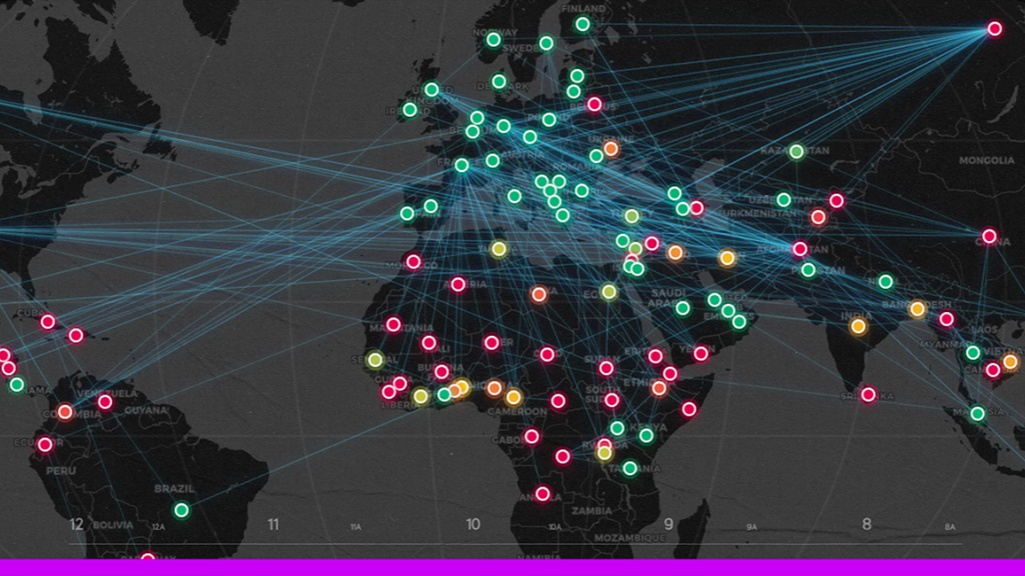Select the green United Kingdom node

pyautogui.click(x=431, y=90)
